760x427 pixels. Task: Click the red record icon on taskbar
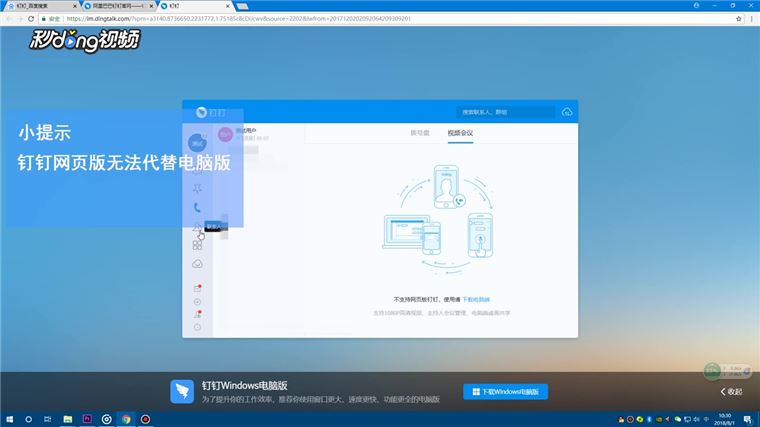click(x=145, y=419)
